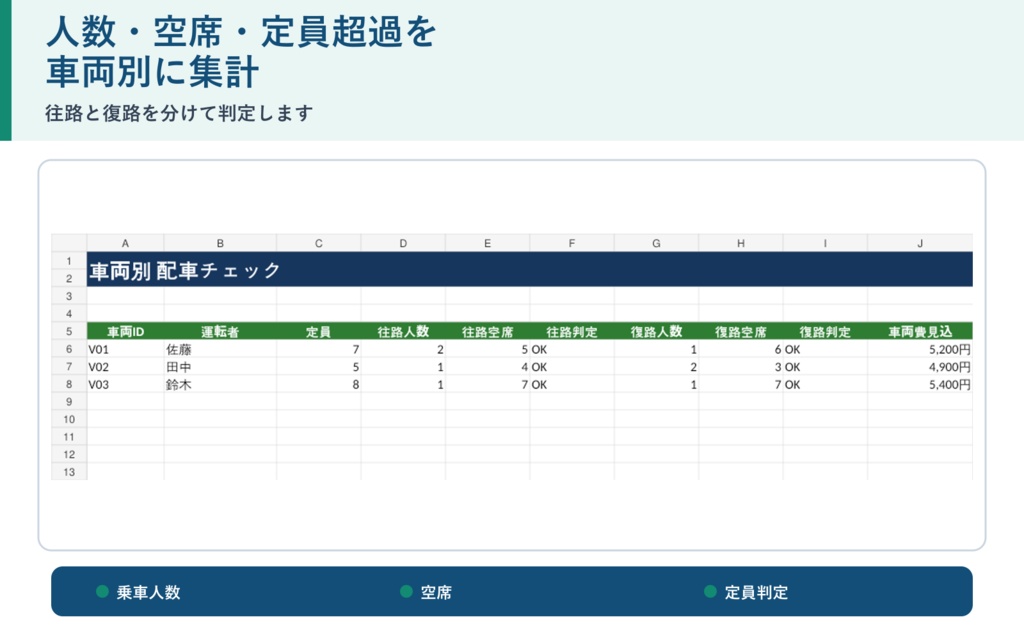The image size is (1024, 640).
Task: Select 復路空席 value 6 in V01 row
Action: (741, 349)
